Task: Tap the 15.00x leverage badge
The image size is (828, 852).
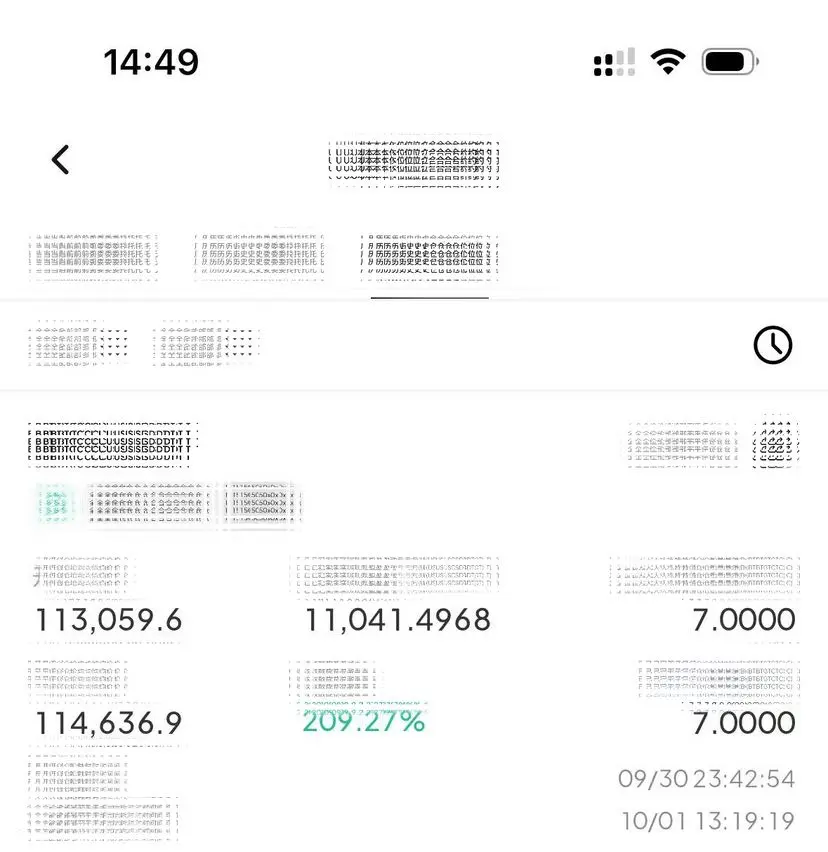Action: tap(262, 504)
